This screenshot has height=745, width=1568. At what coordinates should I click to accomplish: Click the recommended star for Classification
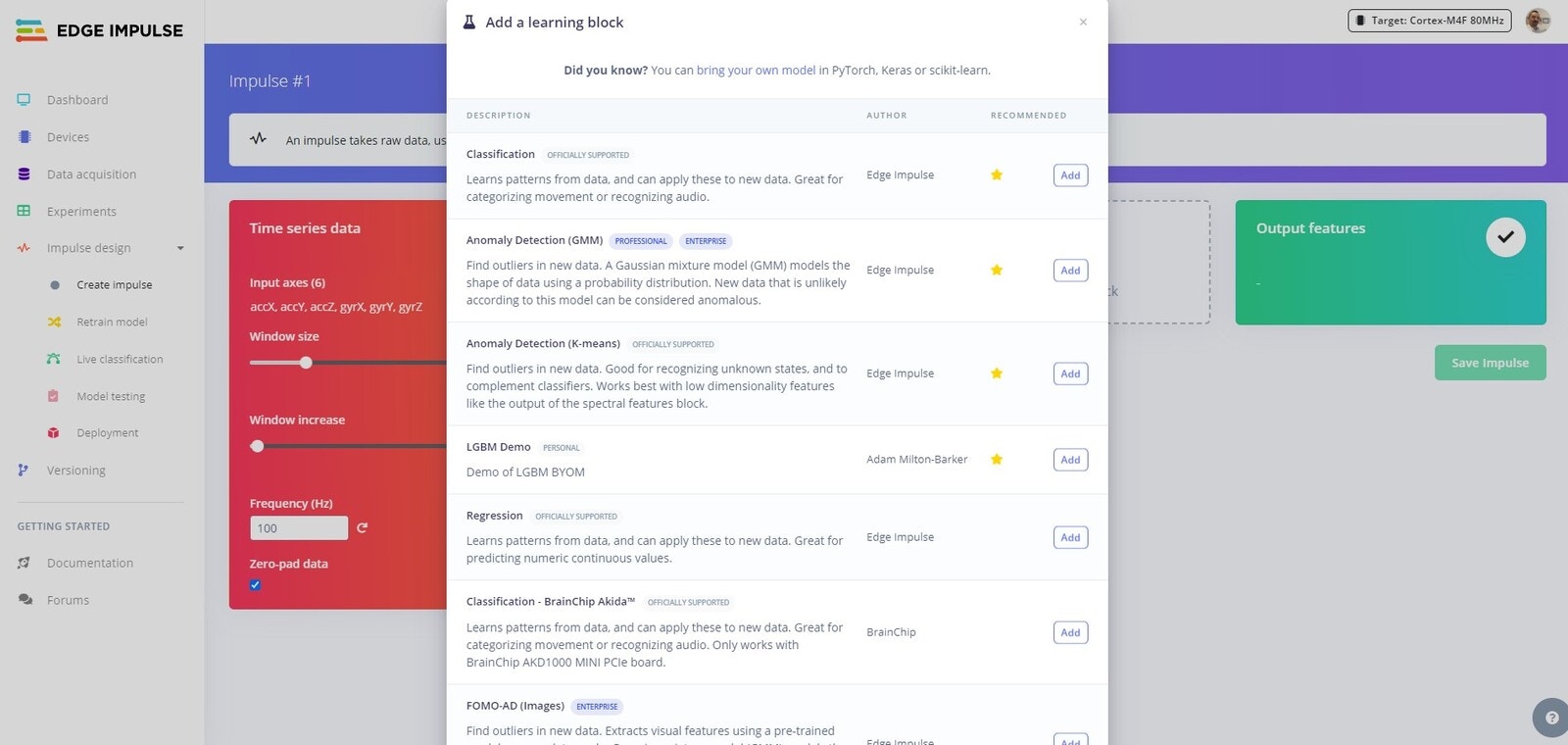click(x=997, y=174)
